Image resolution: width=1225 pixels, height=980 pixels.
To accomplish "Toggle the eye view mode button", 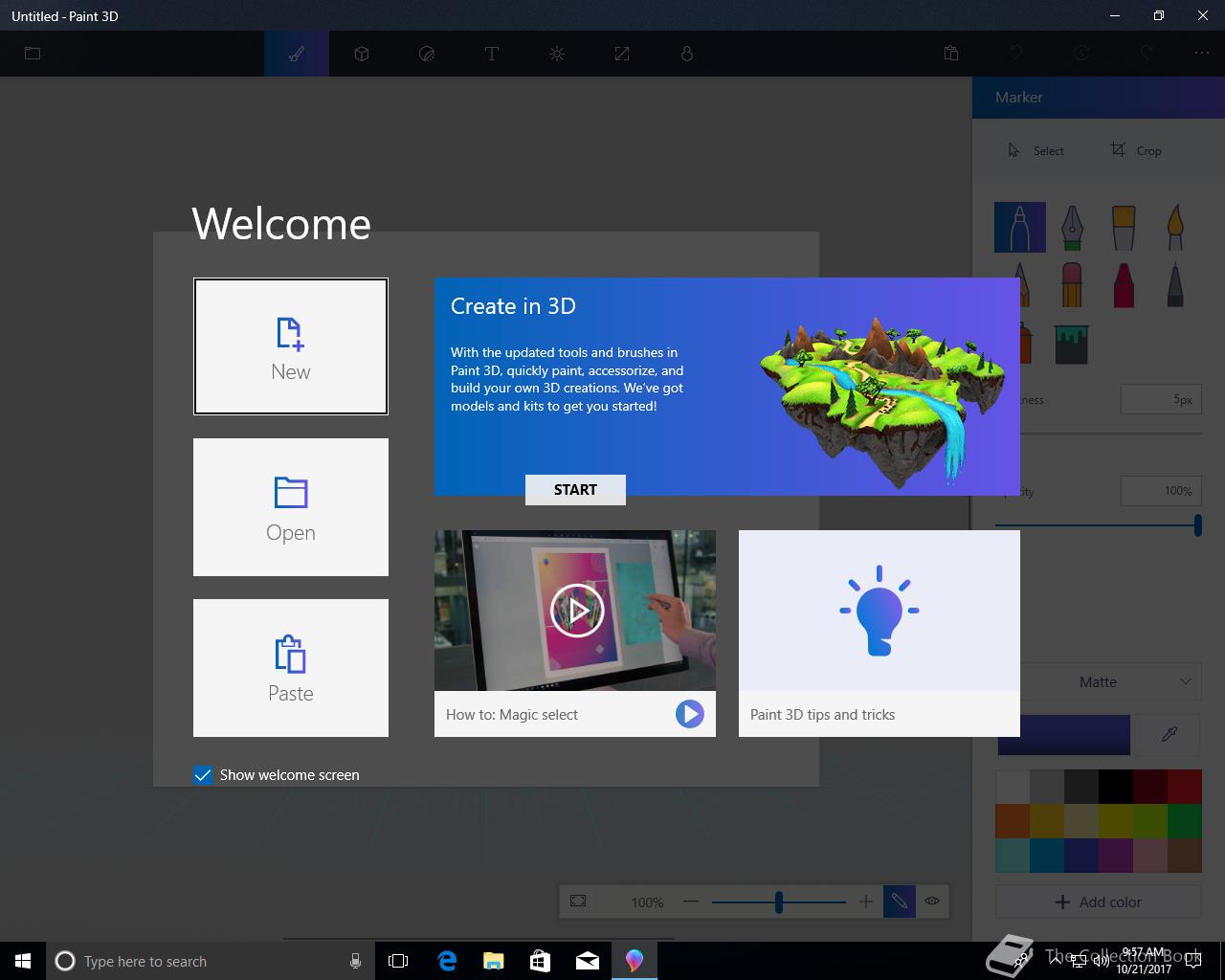I will coord(932,901).
